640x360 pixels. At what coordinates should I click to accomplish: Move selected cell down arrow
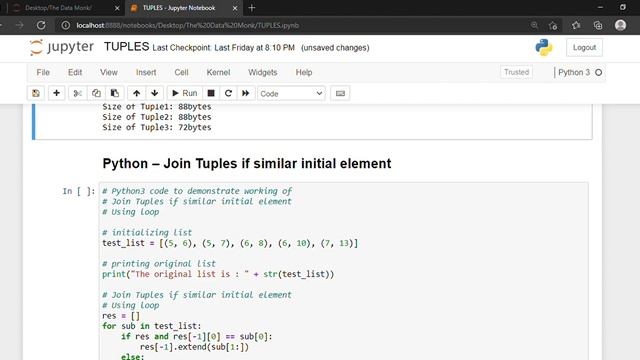coord(155,93)
